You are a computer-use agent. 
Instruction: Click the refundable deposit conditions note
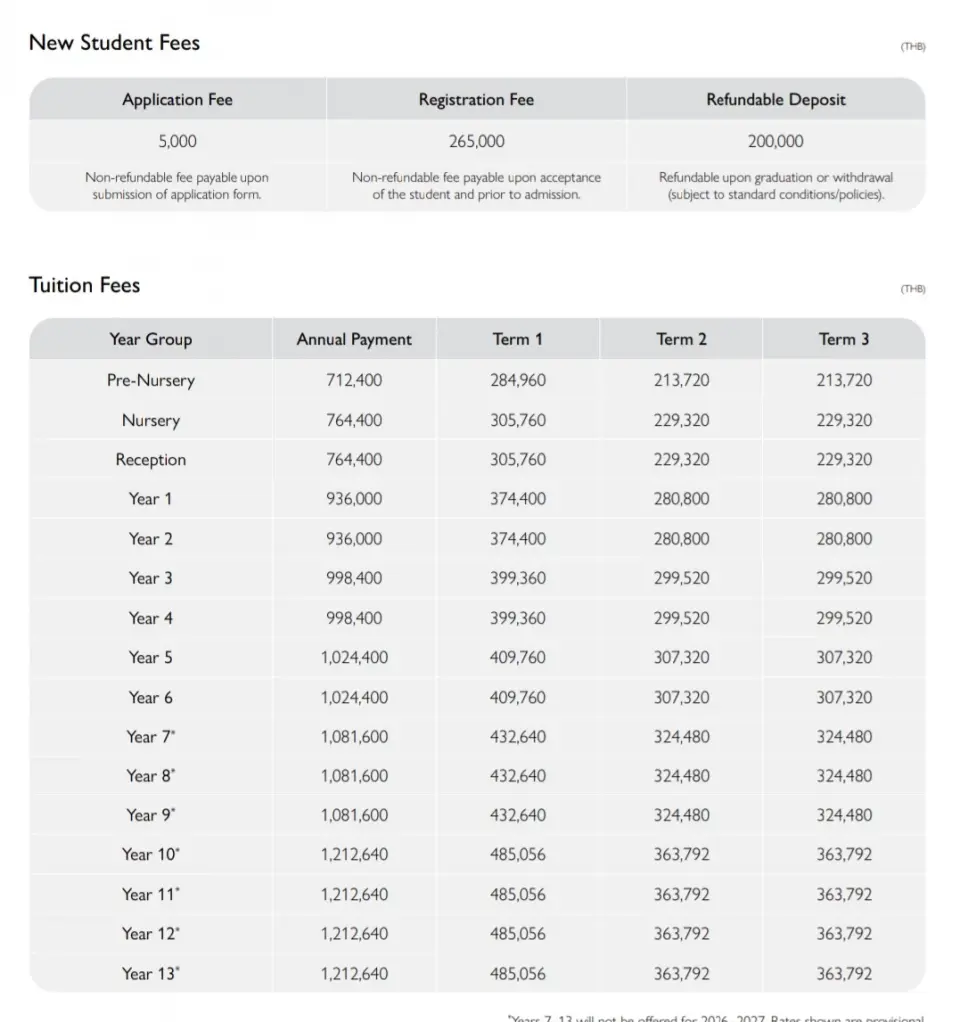tap(775, 186)
